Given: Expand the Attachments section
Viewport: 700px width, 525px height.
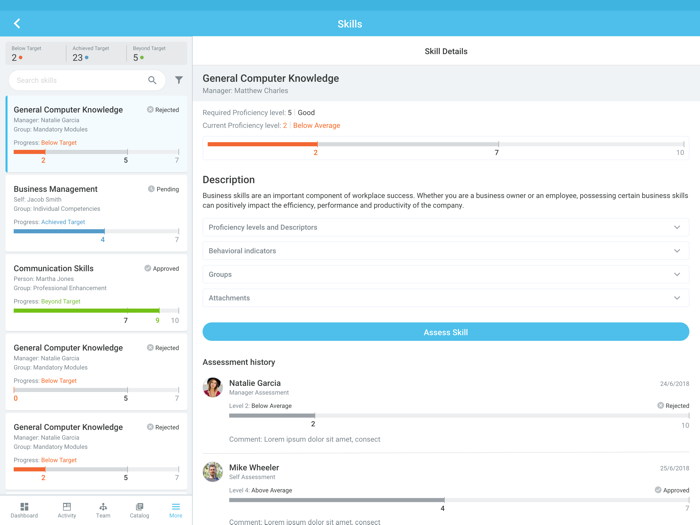Looking at the screenshot, I should (x=446, y=298).
